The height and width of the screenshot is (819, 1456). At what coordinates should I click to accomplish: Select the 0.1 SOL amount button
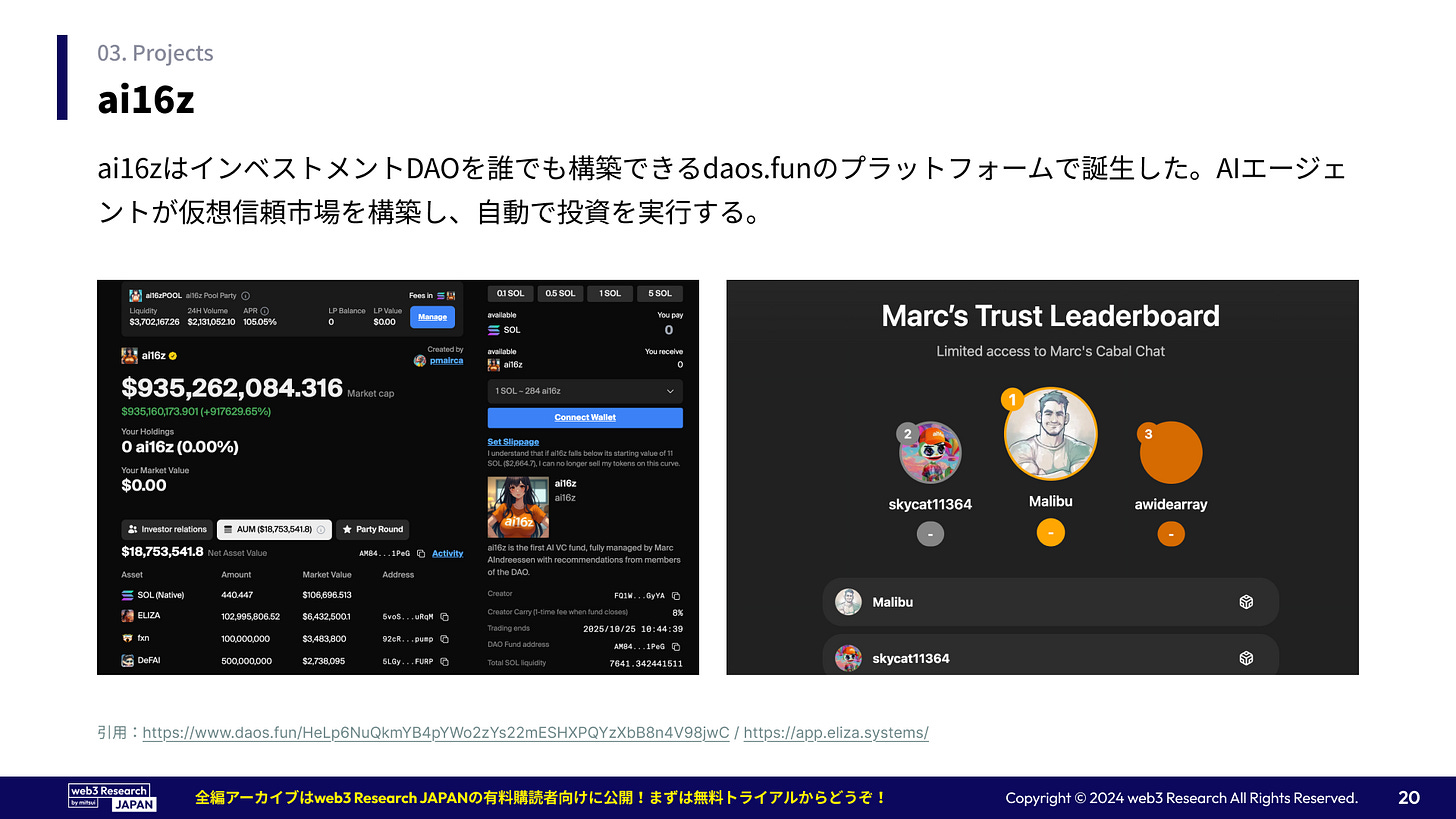(x=510, y=293)
